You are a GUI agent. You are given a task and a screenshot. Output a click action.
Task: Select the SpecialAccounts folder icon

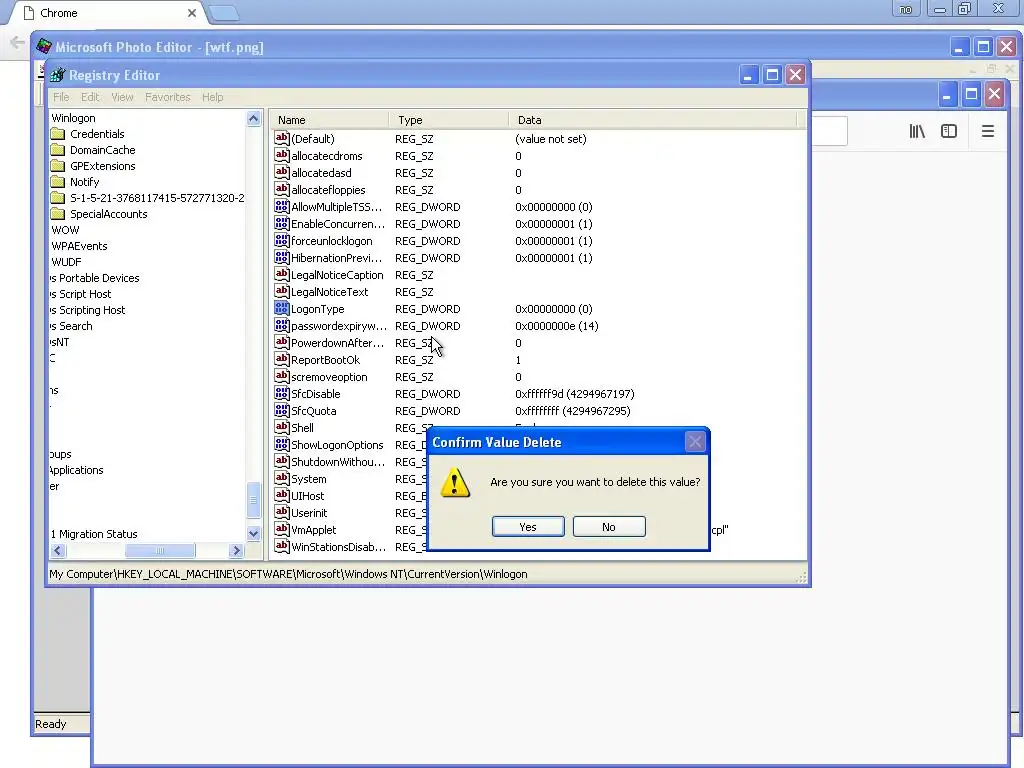58,214
